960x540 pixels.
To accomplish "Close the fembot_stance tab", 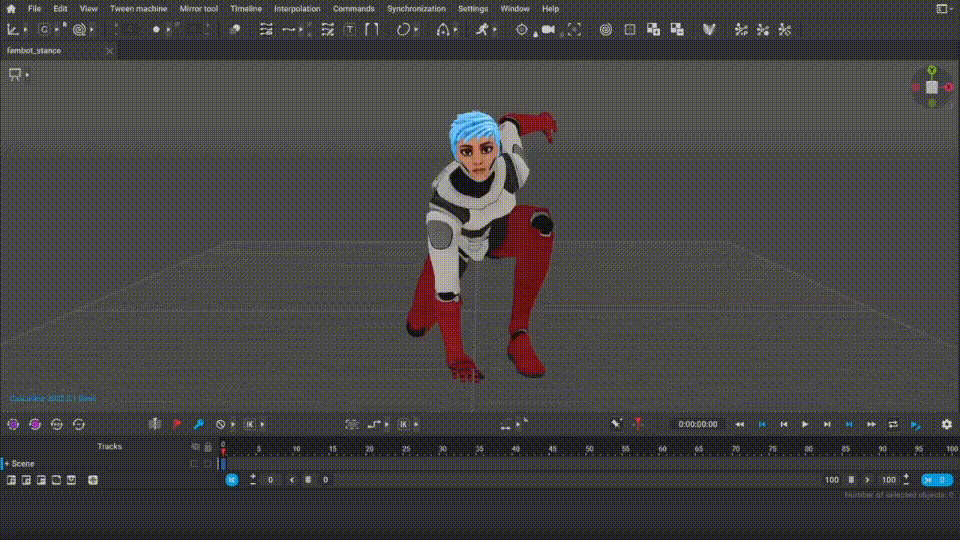I will [108, 50].
